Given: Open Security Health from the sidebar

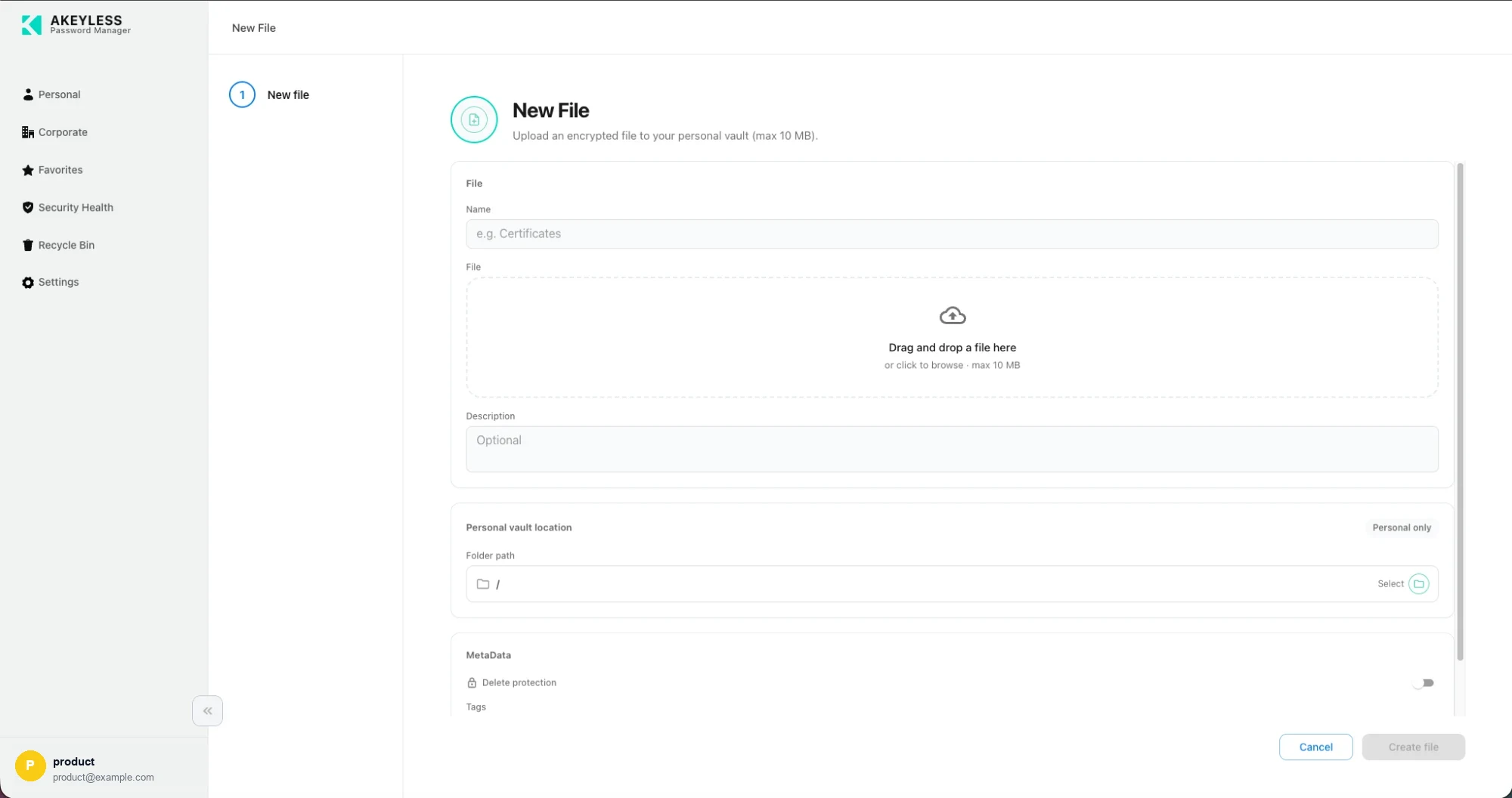Looking at the screenshot, I should tap(76, 207).
